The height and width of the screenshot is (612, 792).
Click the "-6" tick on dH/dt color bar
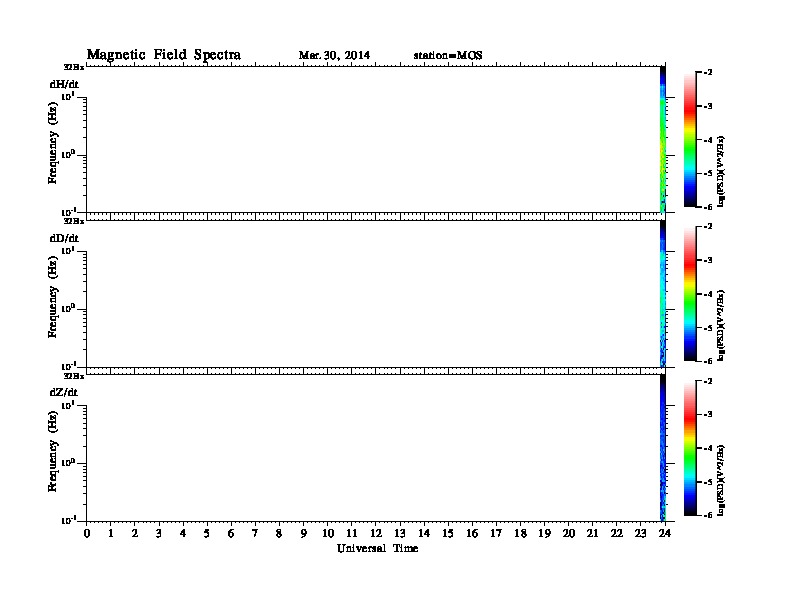coord(708,207)
